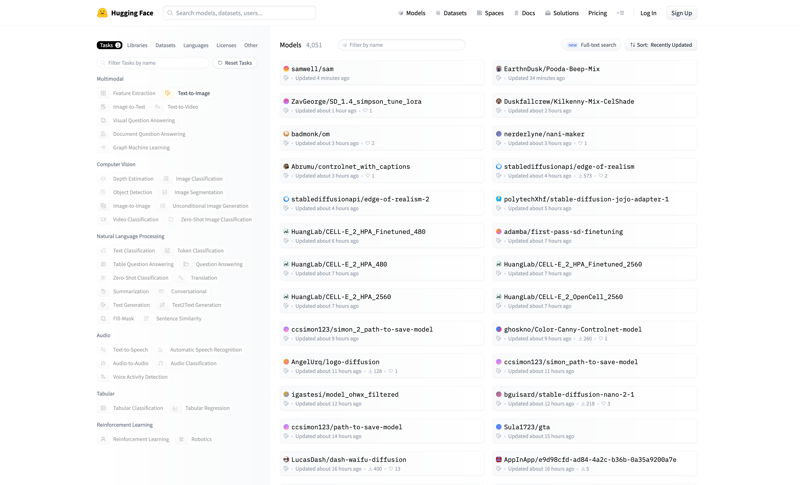Click the Text Classification task icon
The height and width of the screenshot is (485, 800).
click(x=103, y=251)
